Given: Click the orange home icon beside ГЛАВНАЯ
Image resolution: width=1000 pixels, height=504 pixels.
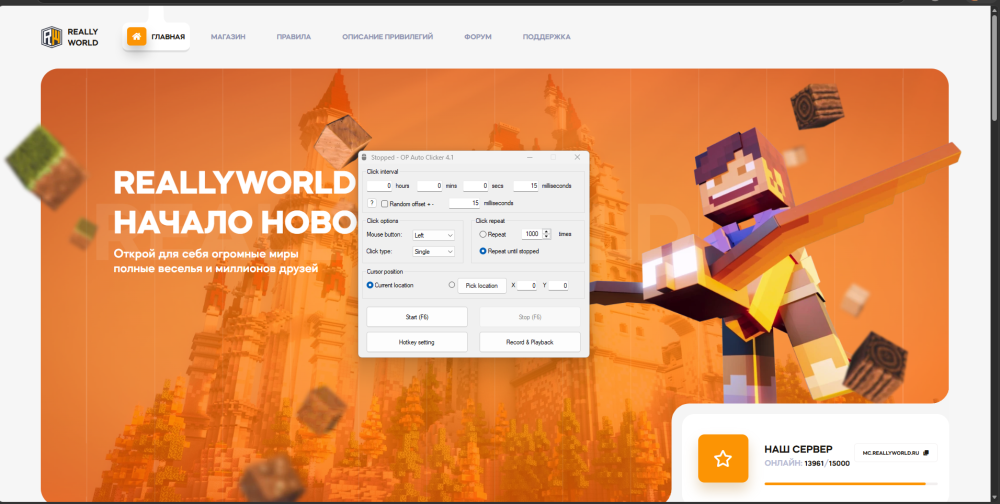Looking at the screenshot, I should (x=136, y=36).
